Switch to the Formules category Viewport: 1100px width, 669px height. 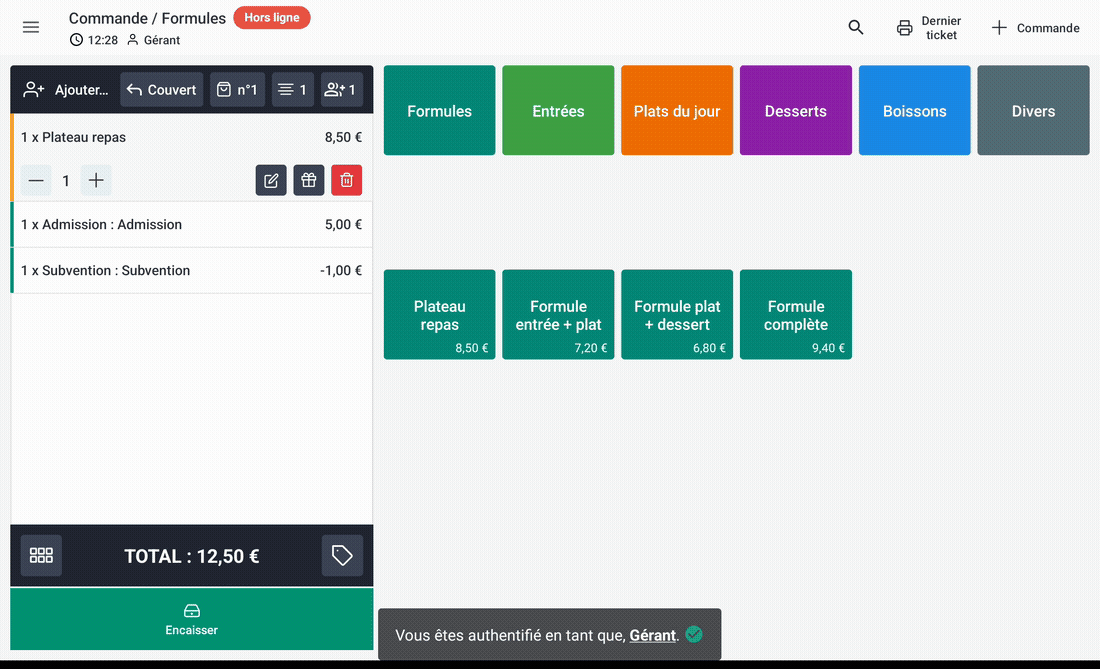tap(439, 110)
